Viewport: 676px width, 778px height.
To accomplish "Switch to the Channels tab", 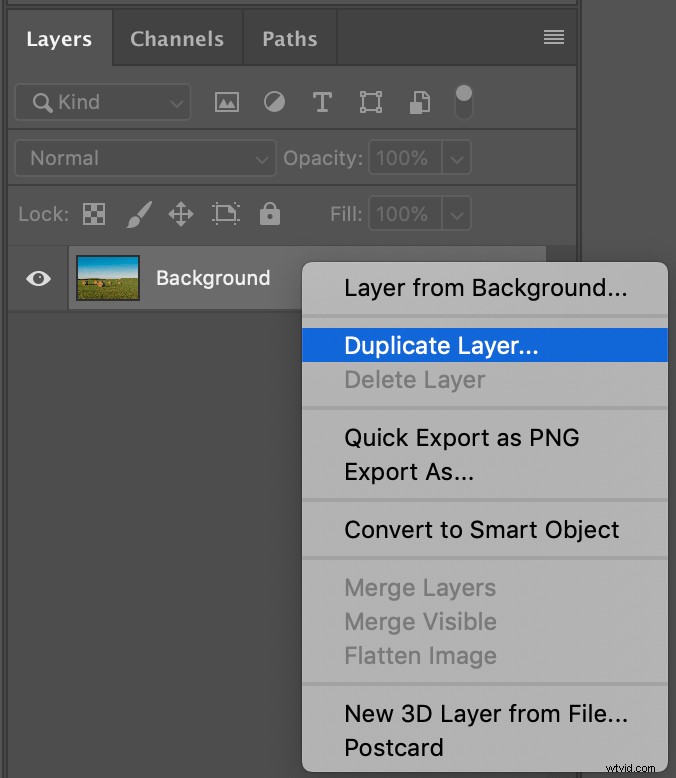I will [177, 39].
